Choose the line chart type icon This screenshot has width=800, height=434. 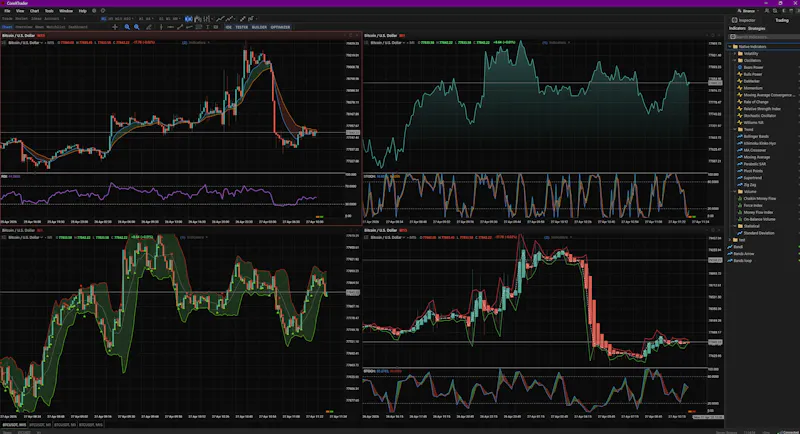coord(220,19)
